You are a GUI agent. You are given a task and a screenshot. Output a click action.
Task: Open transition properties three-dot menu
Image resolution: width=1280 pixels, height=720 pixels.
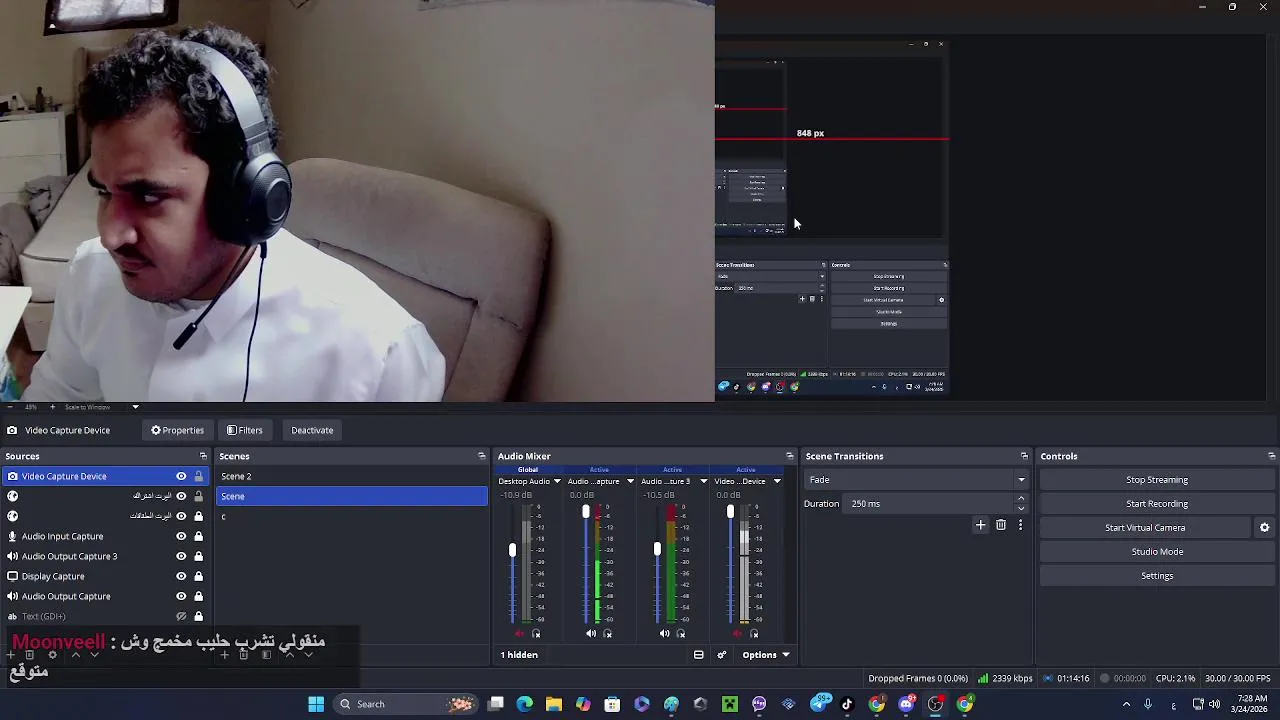click(x=1020, y=525)
